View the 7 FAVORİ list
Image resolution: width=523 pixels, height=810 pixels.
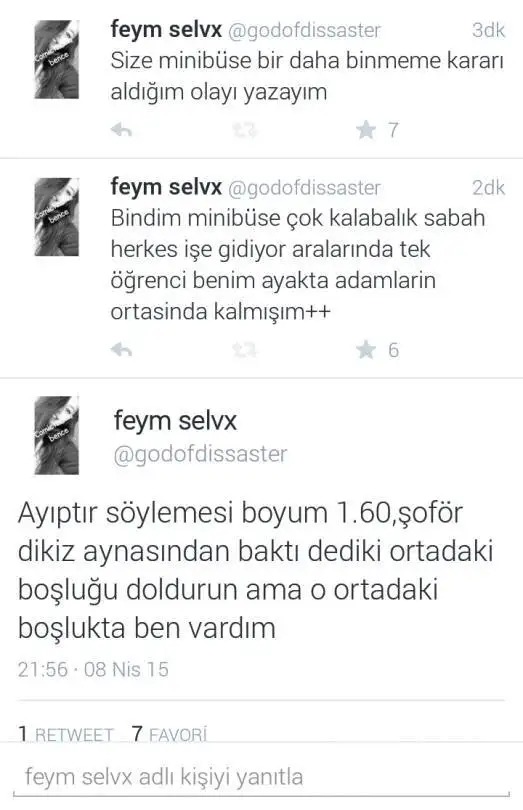[169, 734]
